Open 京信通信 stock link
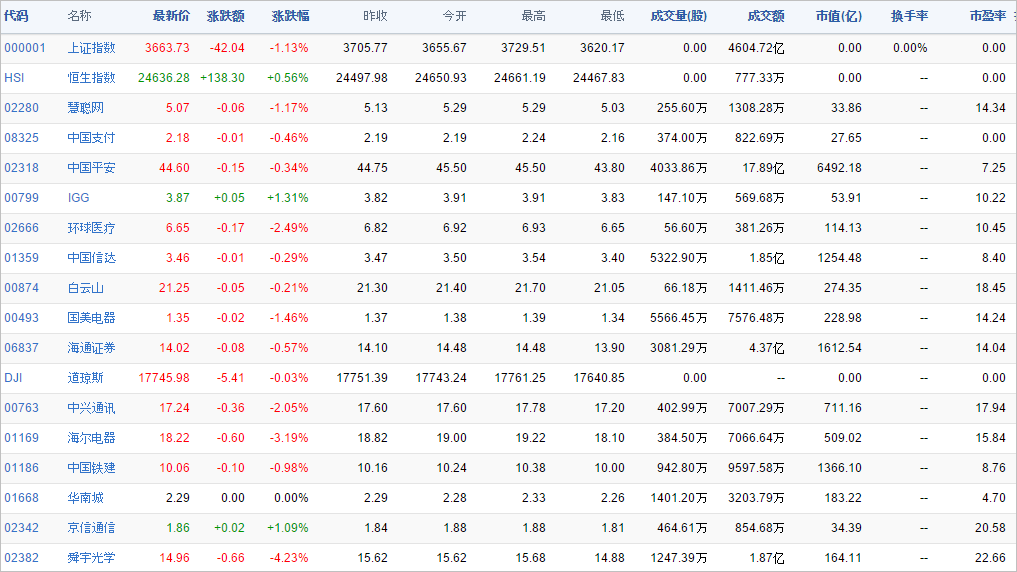The image size is (1017, 572). [x=91, y=528]
